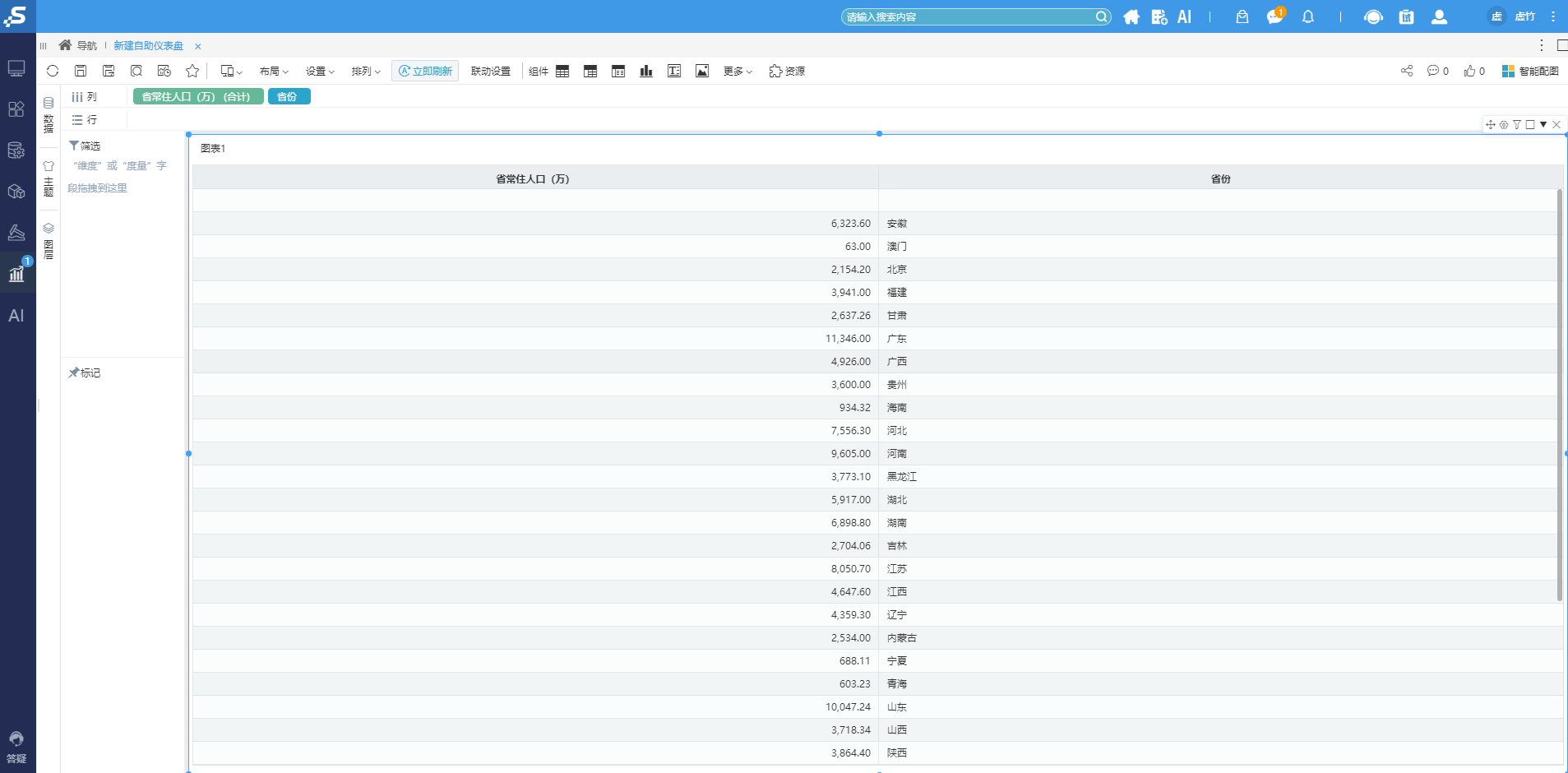The image size is (1568, 773).
Task: Select the 新建自助仪表盘 tab
Action: point(148,46)
